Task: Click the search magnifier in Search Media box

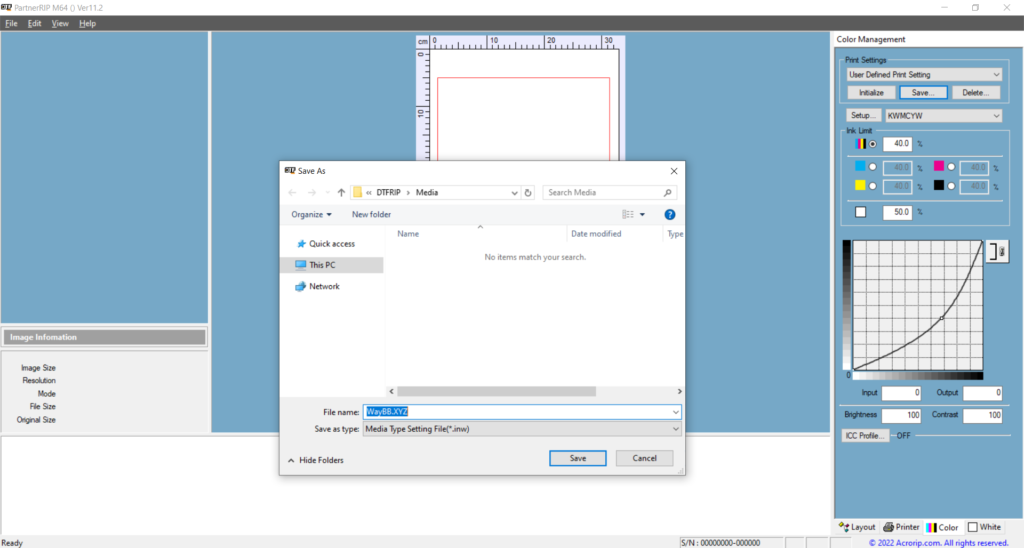Action: (x=668, y=192)
